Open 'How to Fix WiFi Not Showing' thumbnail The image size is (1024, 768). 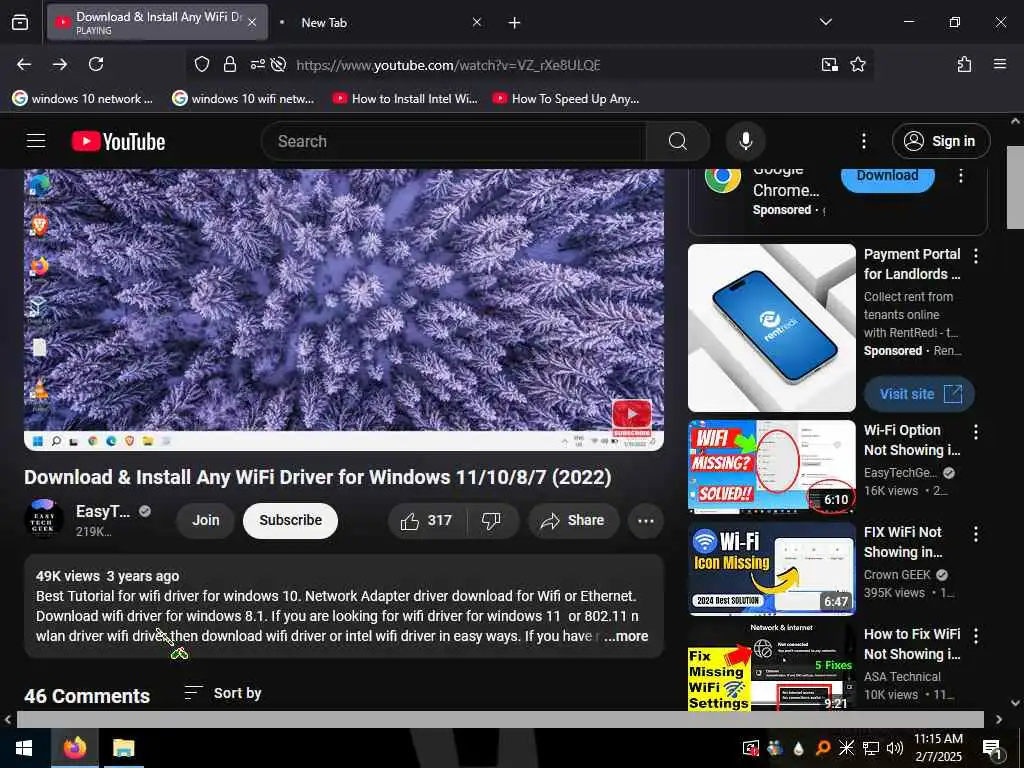tap(772, 667)
